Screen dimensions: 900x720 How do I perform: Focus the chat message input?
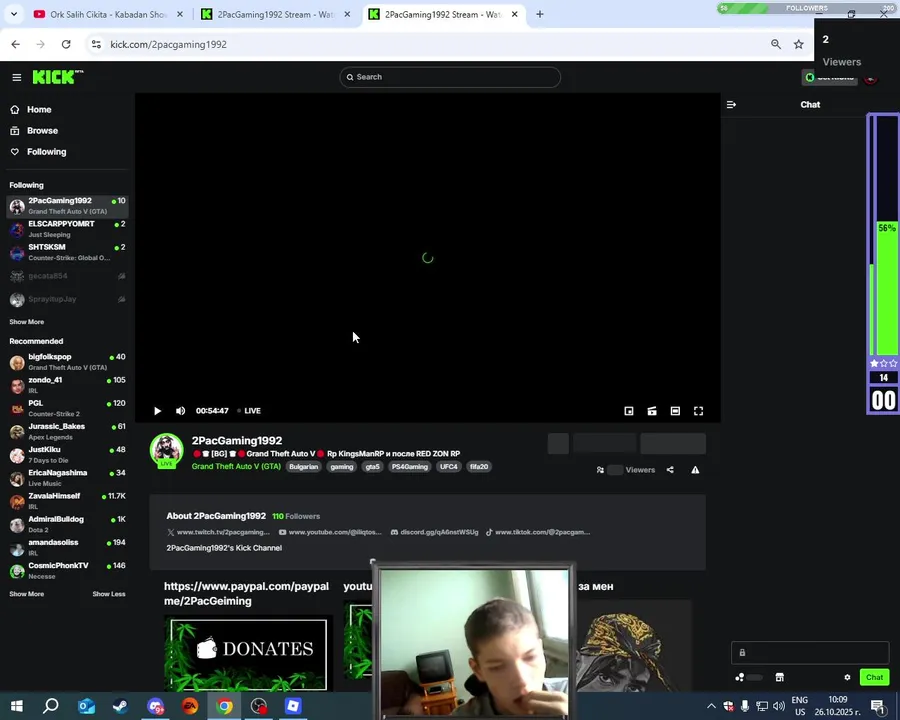(810, 652)
